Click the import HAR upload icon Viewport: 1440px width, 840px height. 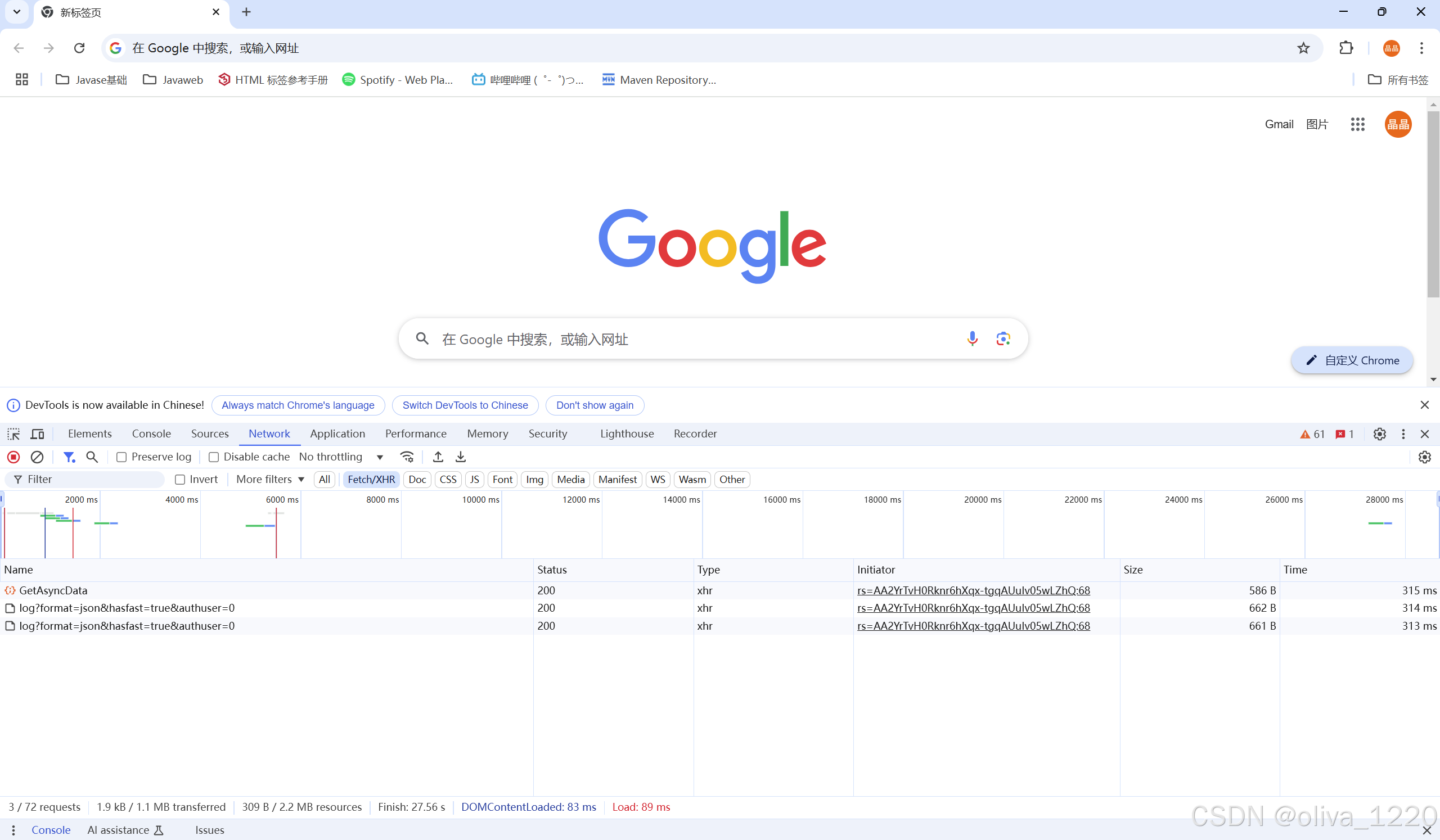click(x=438, y=457)
